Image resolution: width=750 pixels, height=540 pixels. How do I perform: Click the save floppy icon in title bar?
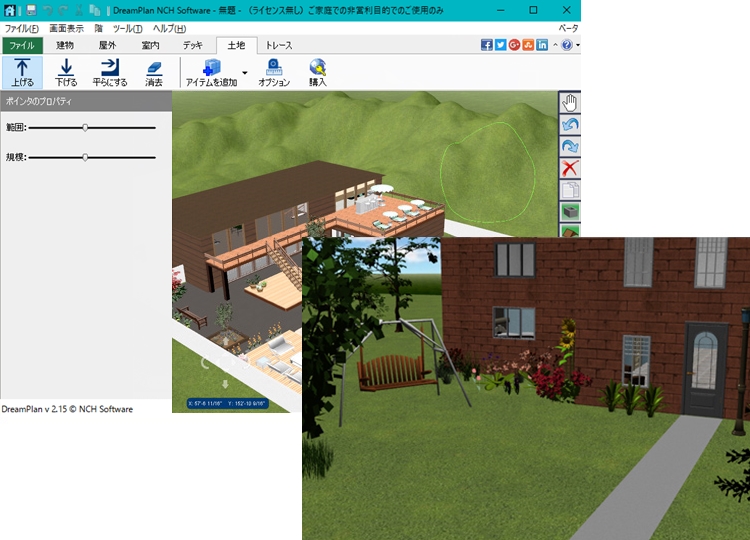coord(31,10)
